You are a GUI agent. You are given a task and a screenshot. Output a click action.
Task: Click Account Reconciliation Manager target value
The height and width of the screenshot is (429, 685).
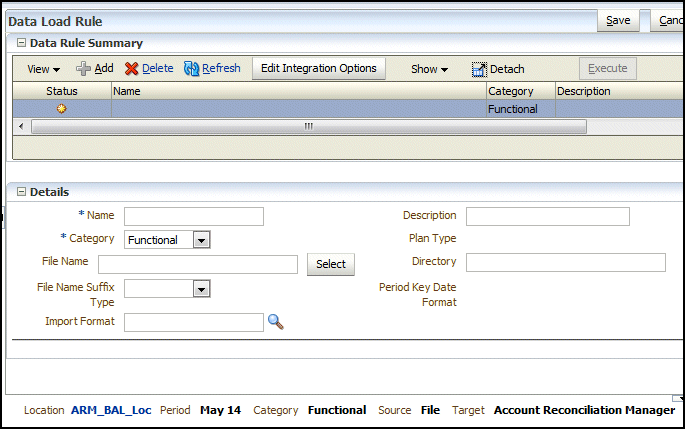(x=585, y=410)
